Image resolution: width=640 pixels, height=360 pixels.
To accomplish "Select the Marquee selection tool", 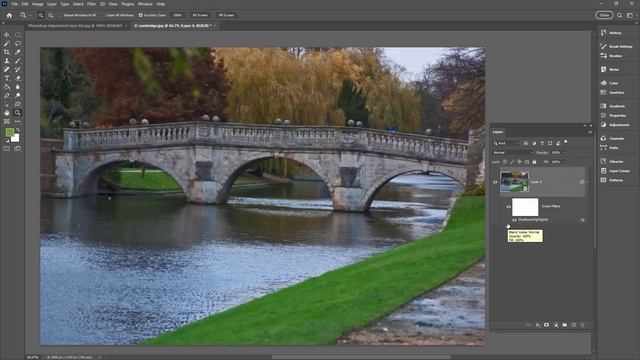I will pyautogui.click(x=18, y=35).
